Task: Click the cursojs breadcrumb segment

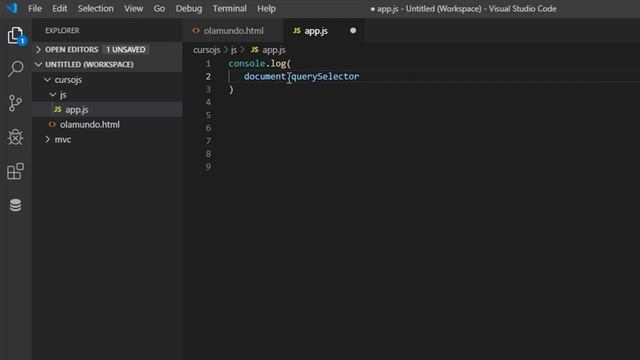Action: pyautogui.click(x=207, y=50)
